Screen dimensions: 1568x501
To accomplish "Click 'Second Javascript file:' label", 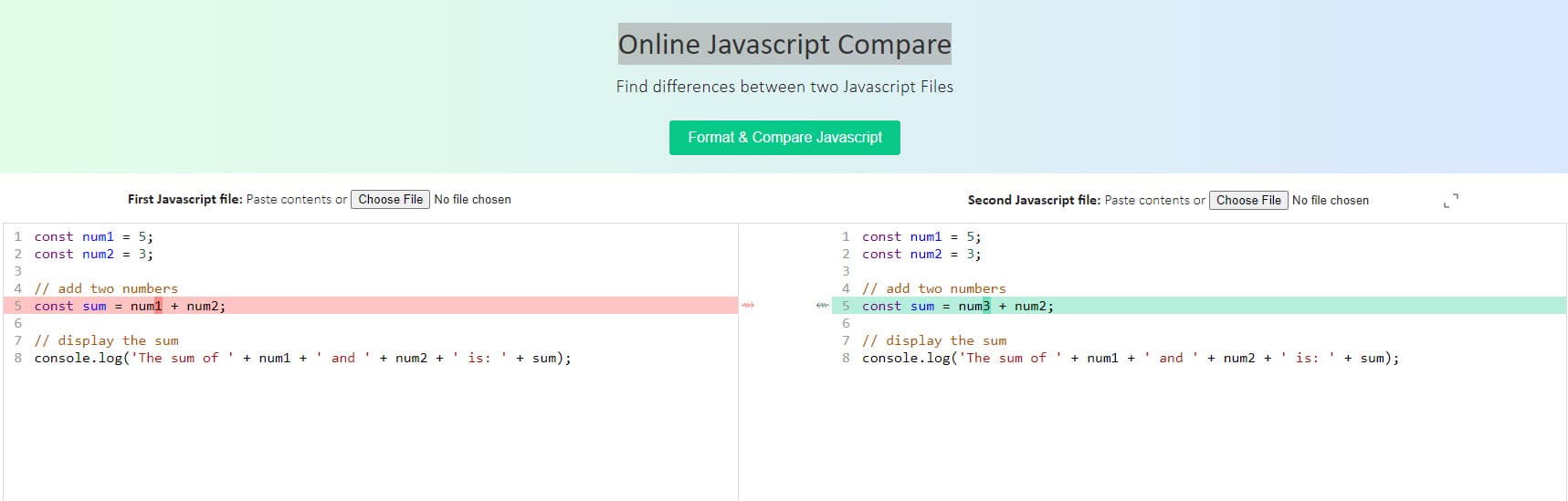I will tap(1034, 200).
